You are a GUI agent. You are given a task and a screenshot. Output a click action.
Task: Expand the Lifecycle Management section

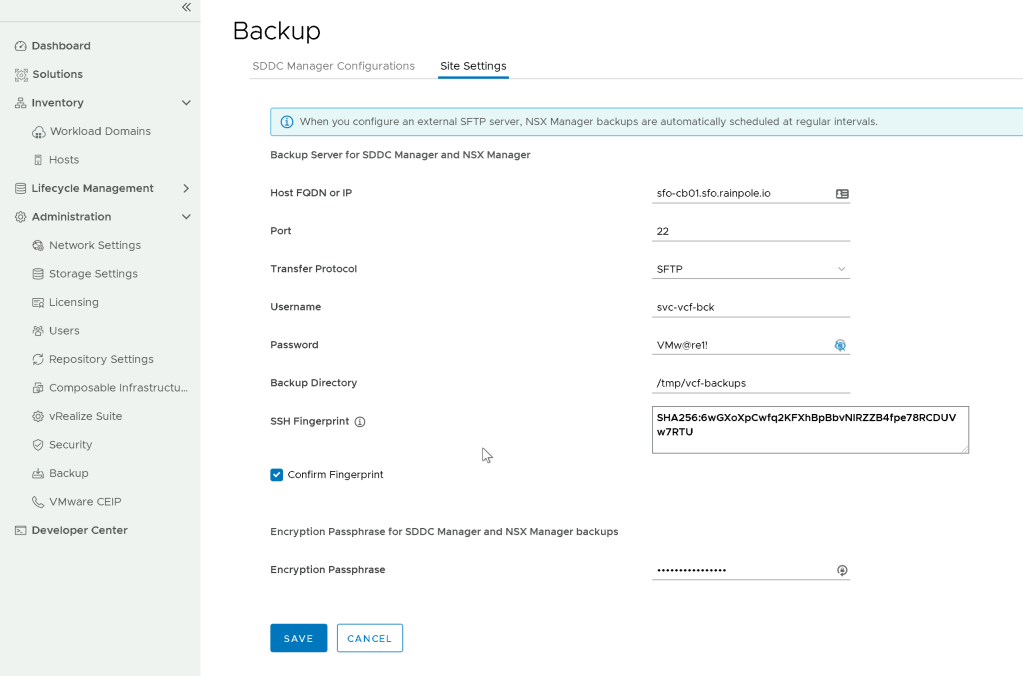pos(186,189)
